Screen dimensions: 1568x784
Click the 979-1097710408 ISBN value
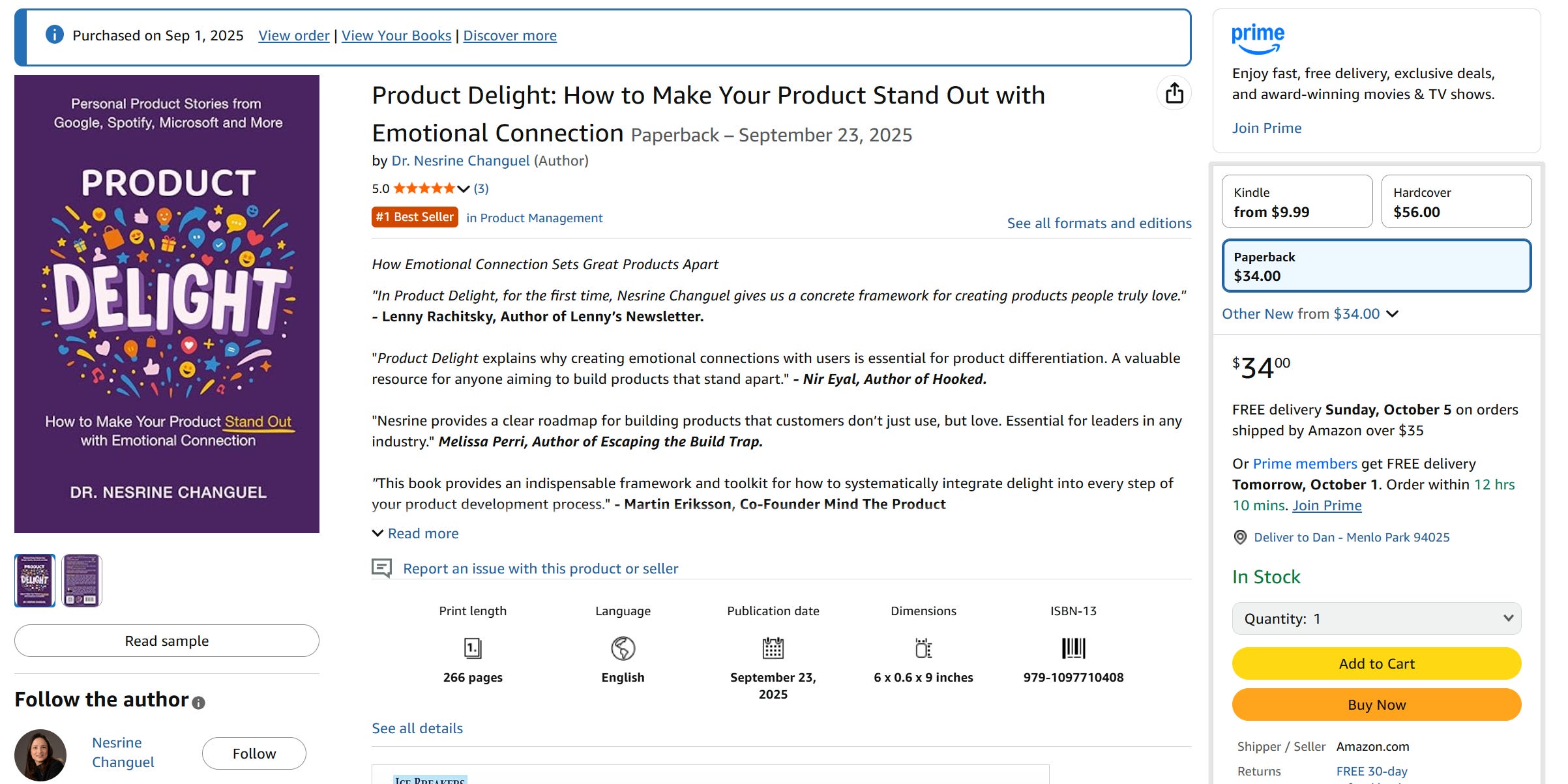(x=1073, y=677)
